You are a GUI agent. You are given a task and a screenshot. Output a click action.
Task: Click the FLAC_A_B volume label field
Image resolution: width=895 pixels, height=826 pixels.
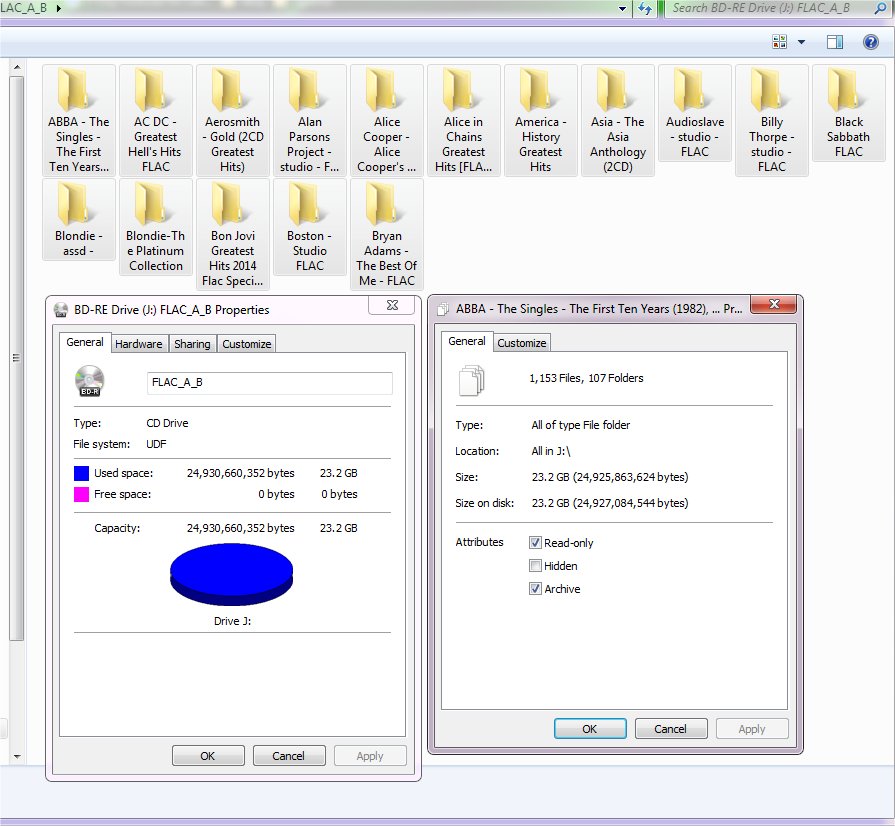click(270, 383)
